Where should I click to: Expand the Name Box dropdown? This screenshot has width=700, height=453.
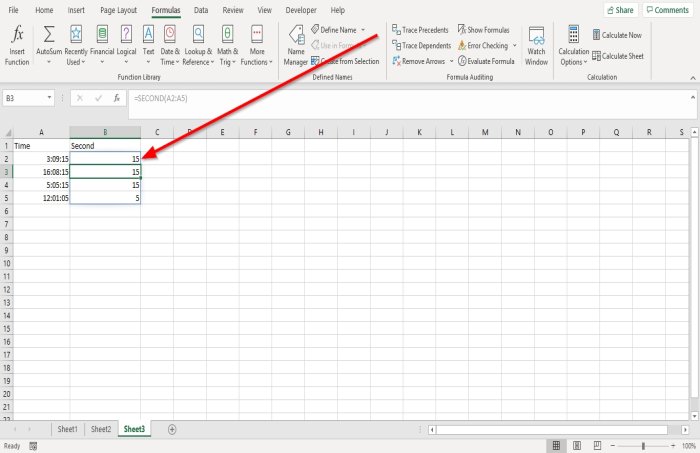[49, 98]
